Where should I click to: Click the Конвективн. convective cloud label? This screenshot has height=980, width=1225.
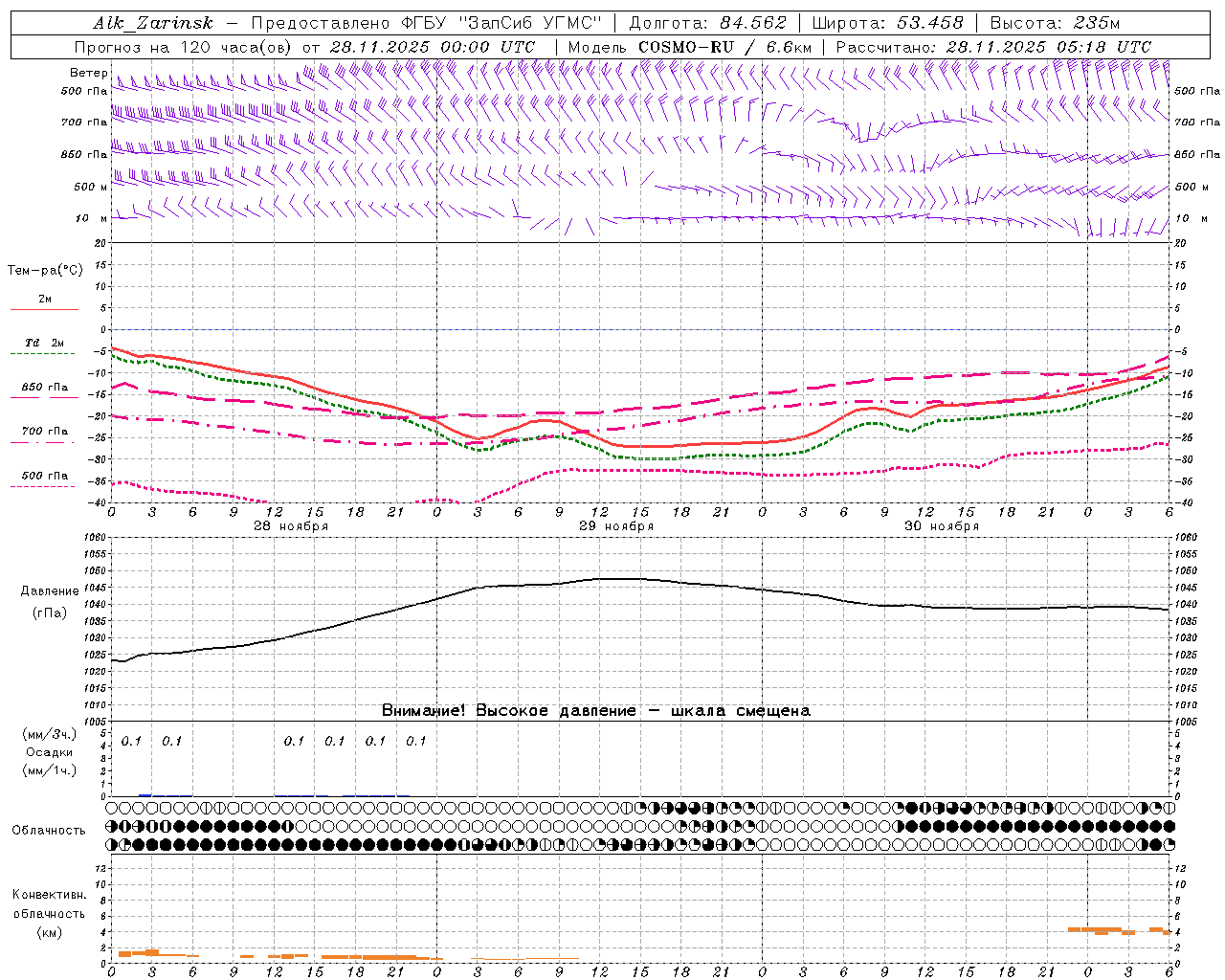pyautogui.click(x=49, y=895)
